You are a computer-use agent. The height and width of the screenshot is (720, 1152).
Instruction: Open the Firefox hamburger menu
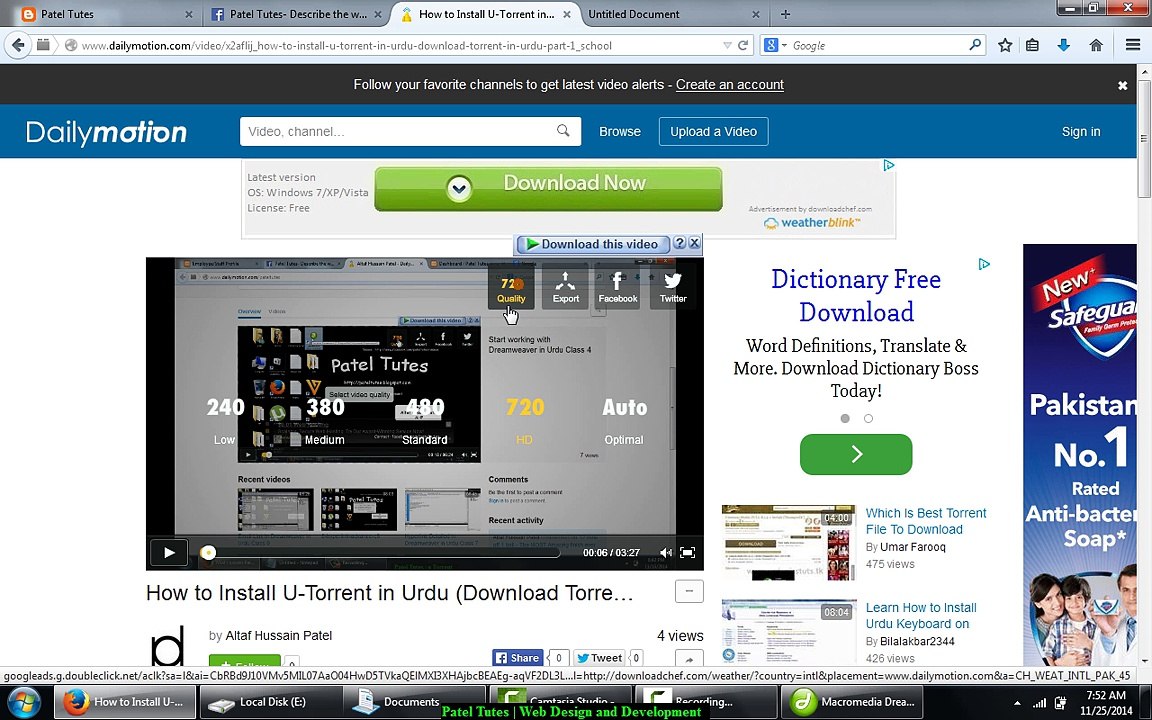point(1133,45)
